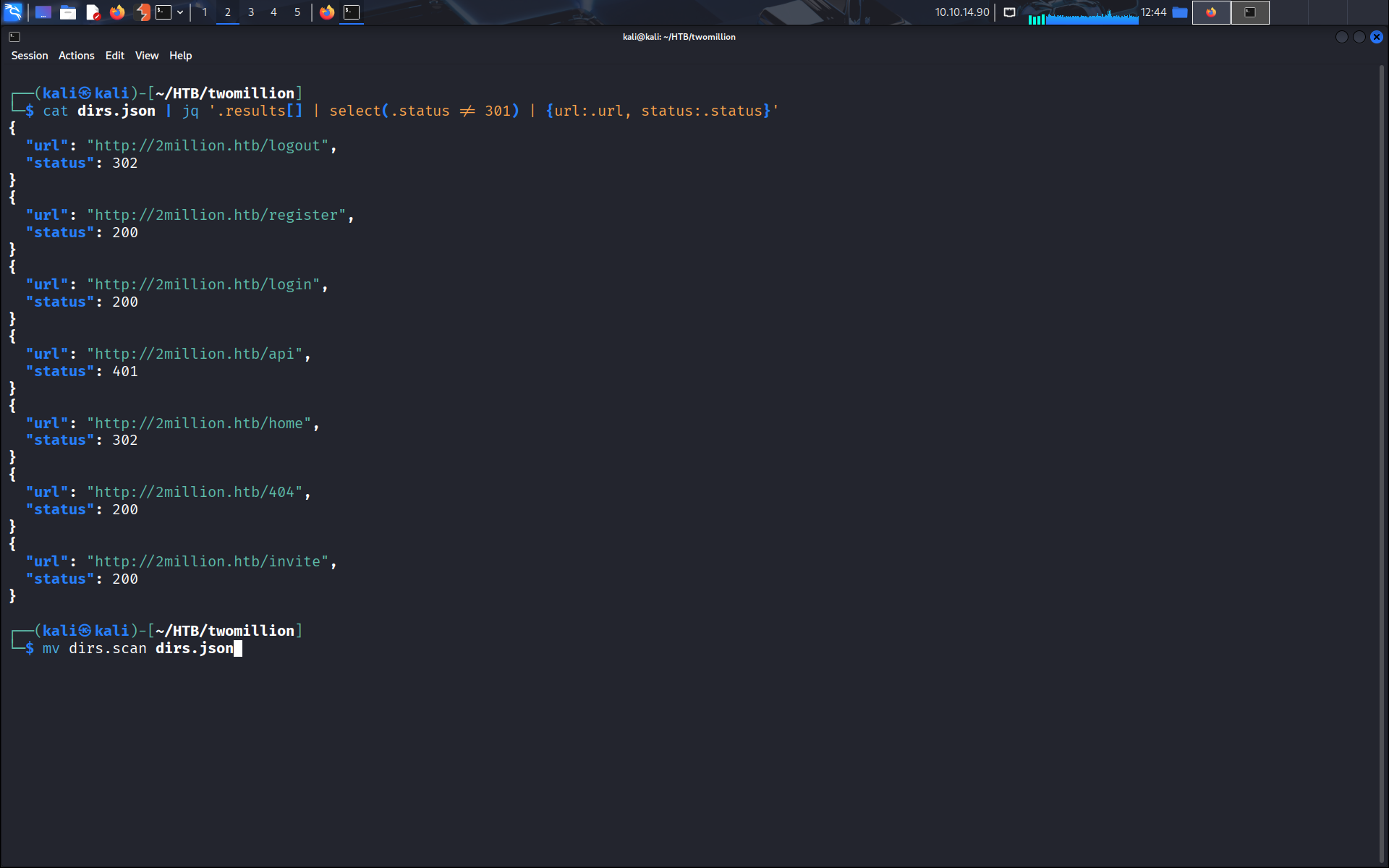Open the Actions menu
Image resolution: width=1389 pixels, height=868 pixels.
tap(76, 56)
